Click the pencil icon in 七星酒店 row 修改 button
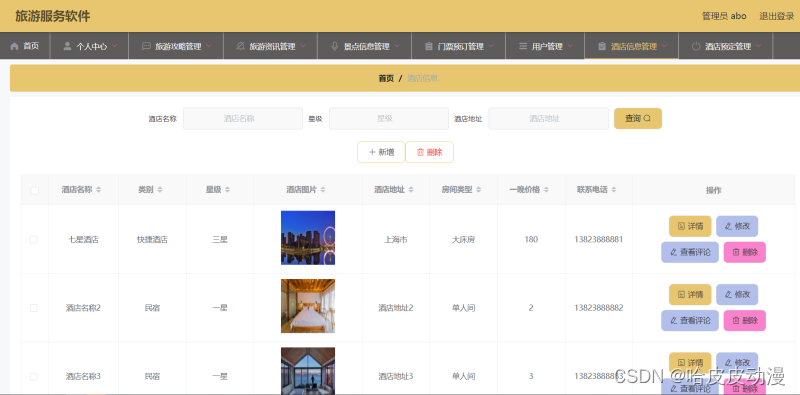Image resolution: width=800 pixels, height=395 pixels. click(729, 226)
